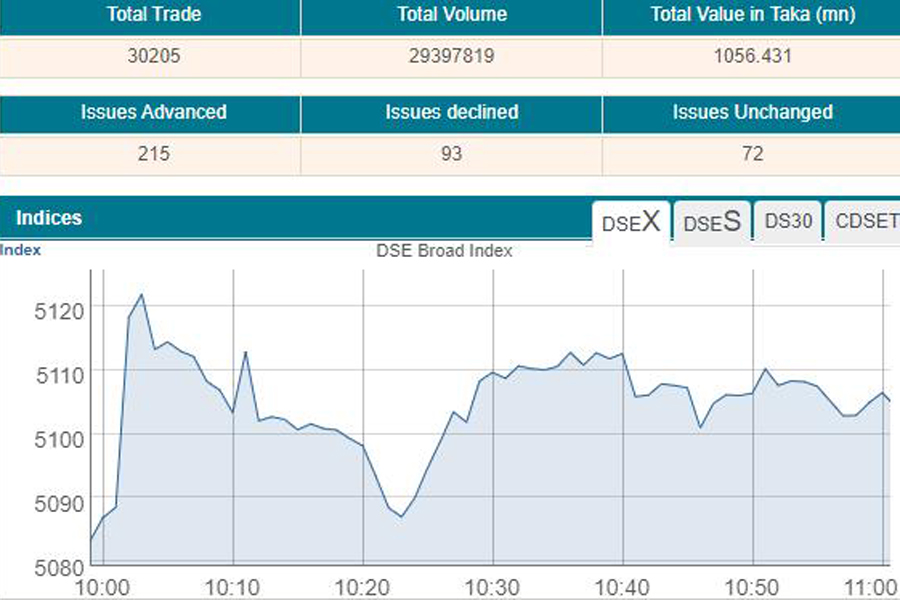This screenshot has width=900, height=600.
Task: Click the unchanged issues count 72
Action: 751,155
